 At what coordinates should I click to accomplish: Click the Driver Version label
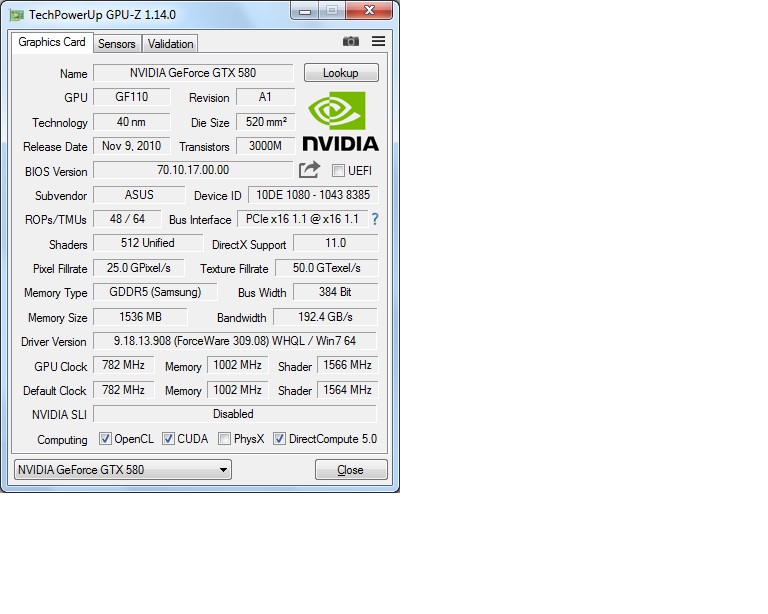(x=53, y=342)
